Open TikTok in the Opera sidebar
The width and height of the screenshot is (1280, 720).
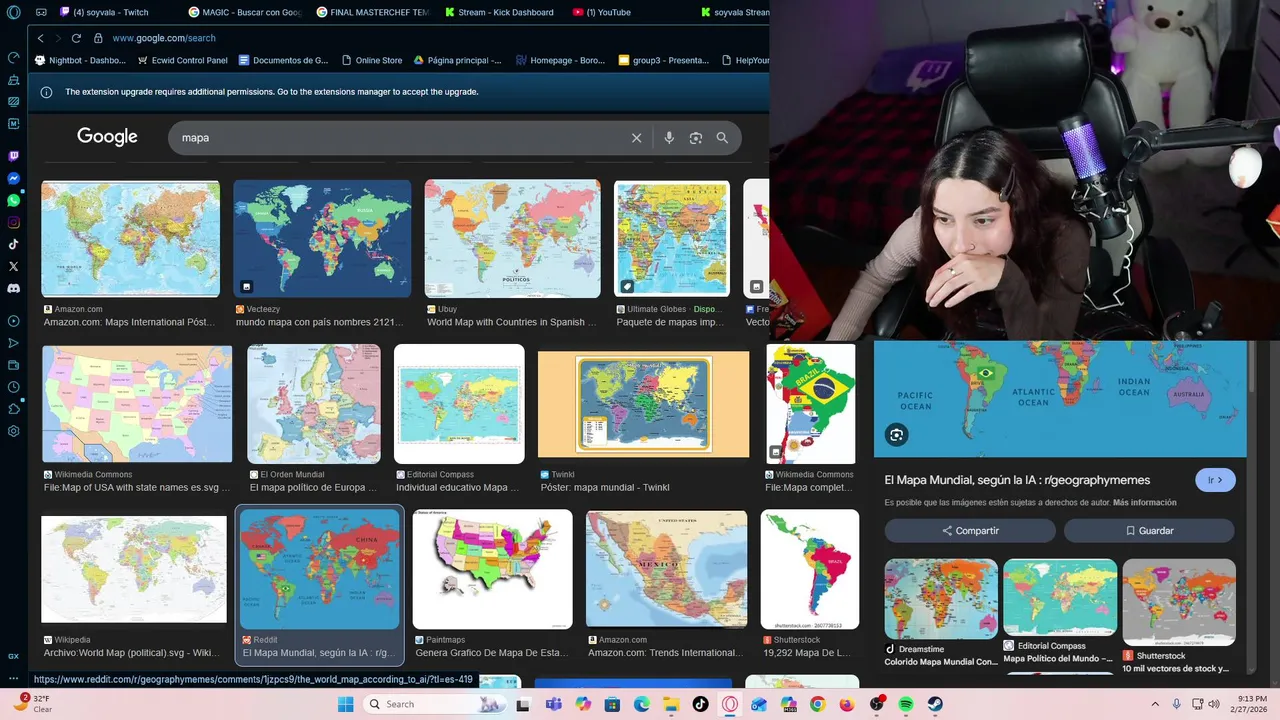pyautogui.click(x=14, y=244)
